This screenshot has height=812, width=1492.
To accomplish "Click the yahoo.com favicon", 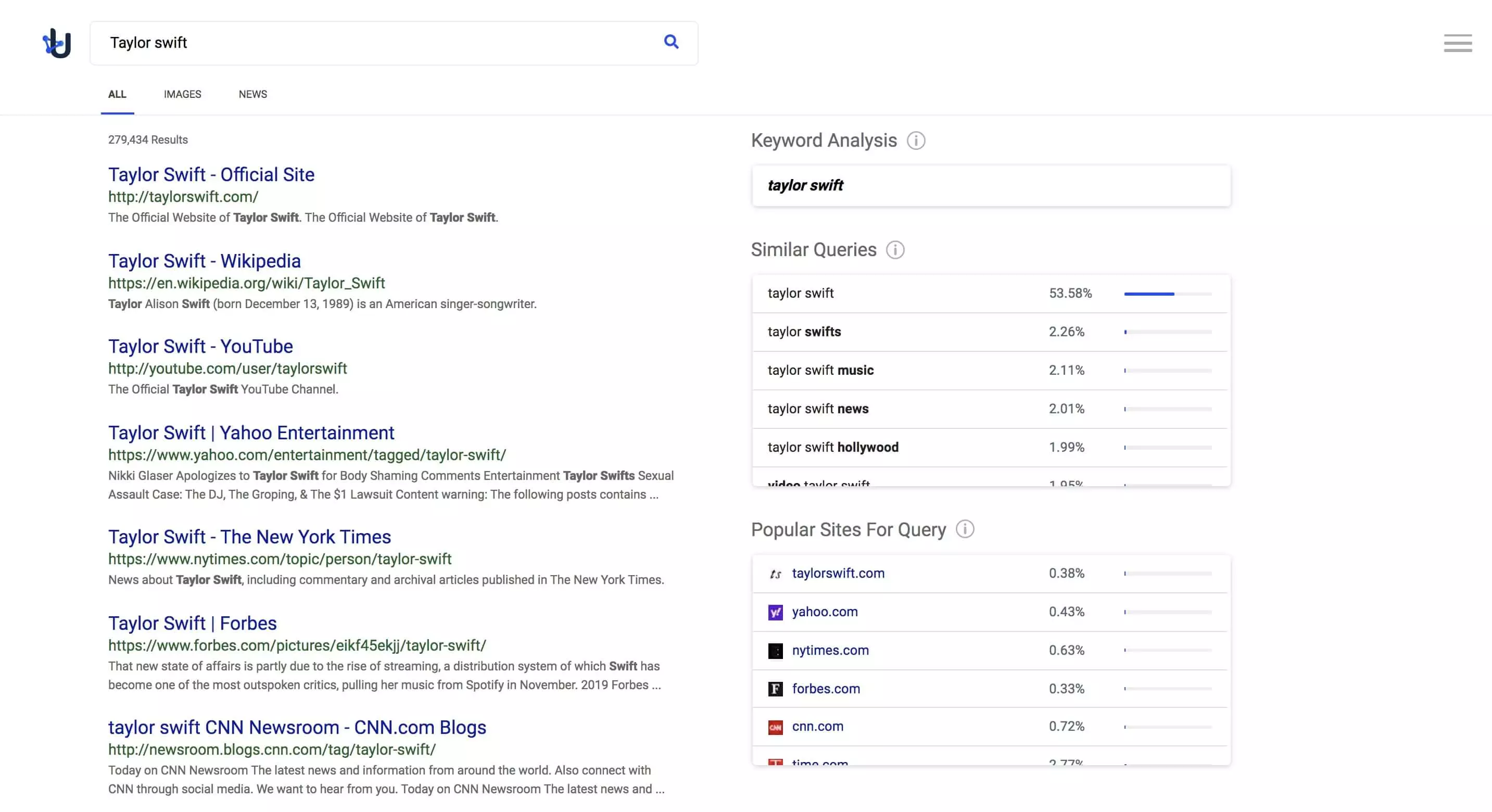I will (775, 612).
